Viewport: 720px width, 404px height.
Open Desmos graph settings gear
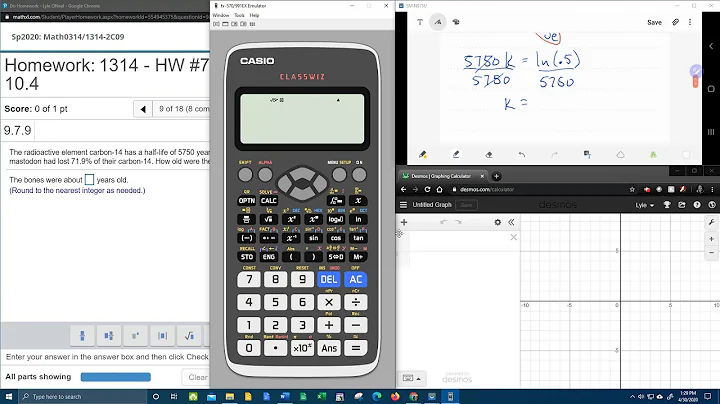(x=497, y=222)
